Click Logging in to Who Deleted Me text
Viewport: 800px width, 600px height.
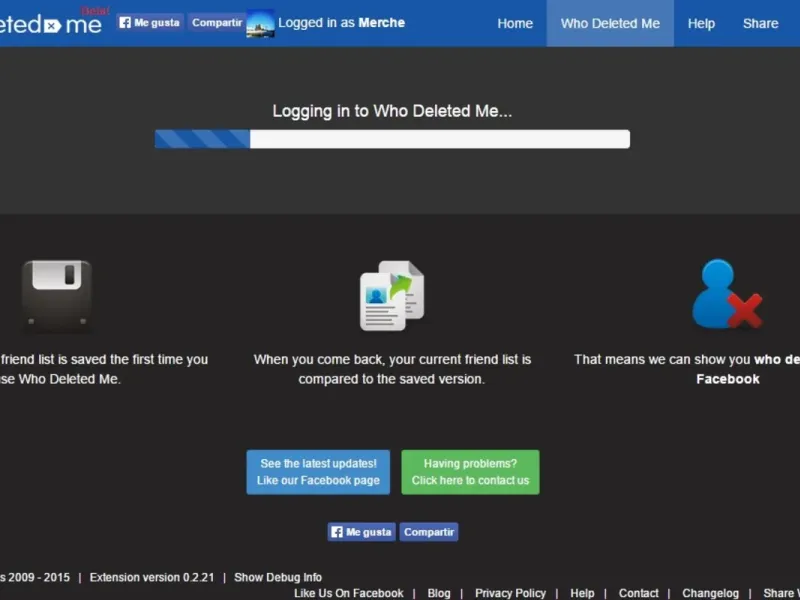(392, 111)
